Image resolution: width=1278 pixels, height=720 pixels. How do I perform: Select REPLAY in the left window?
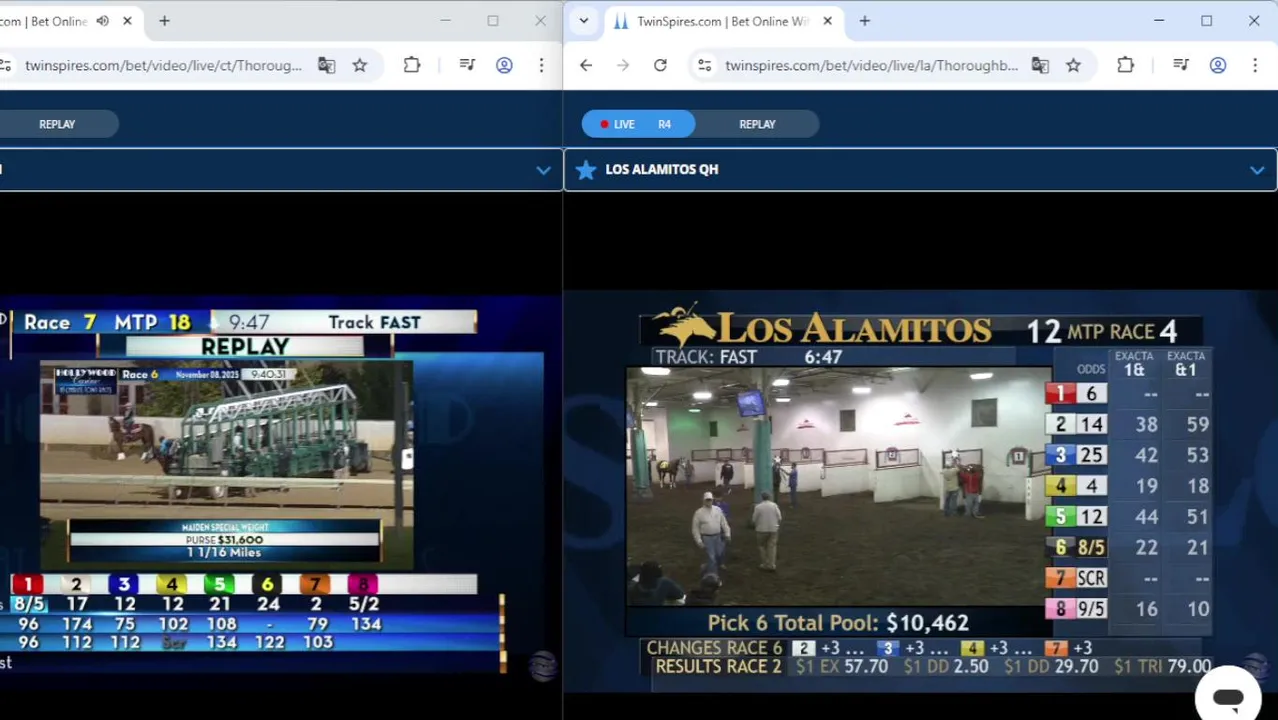(x=57, y=124)
